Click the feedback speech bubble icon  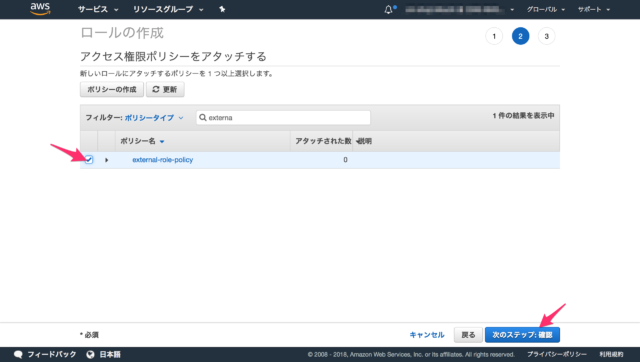pos(18,354)
